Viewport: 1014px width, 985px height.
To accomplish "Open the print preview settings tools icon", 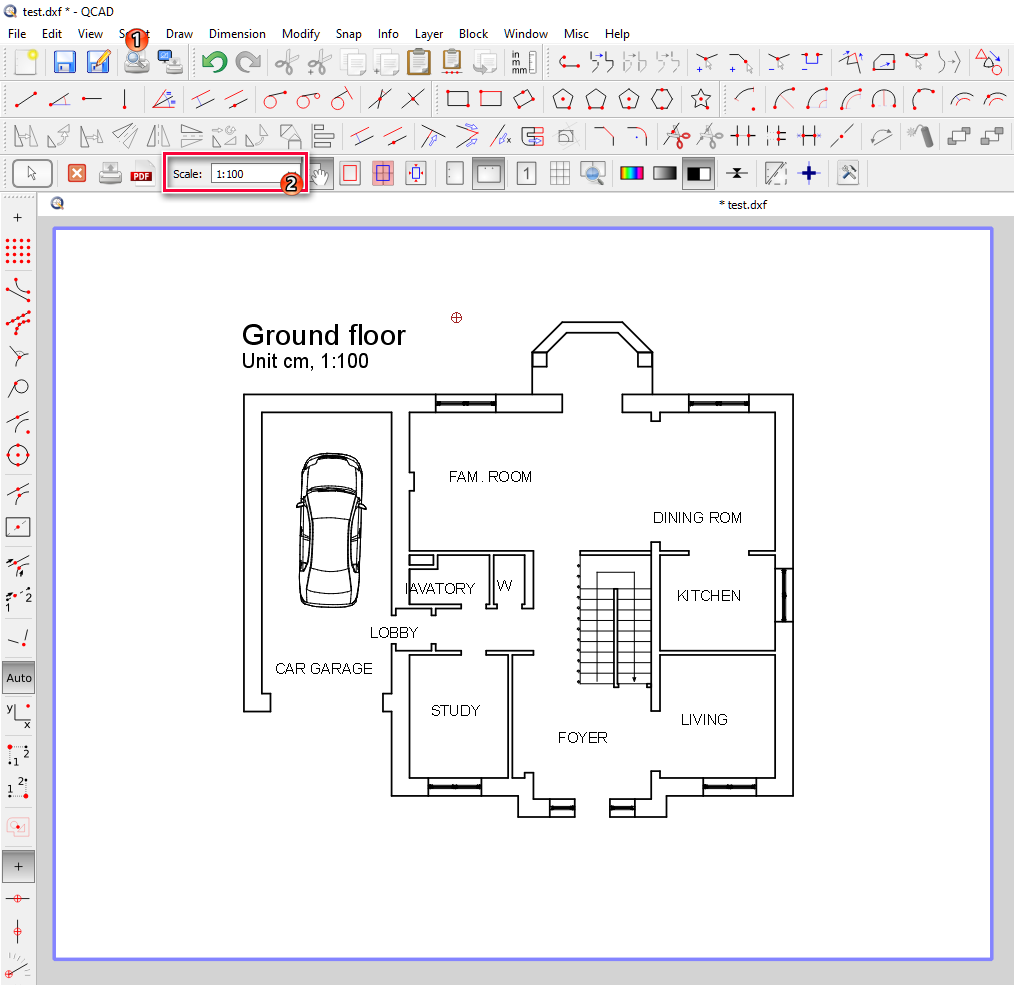I will click(x=848, y=173).
